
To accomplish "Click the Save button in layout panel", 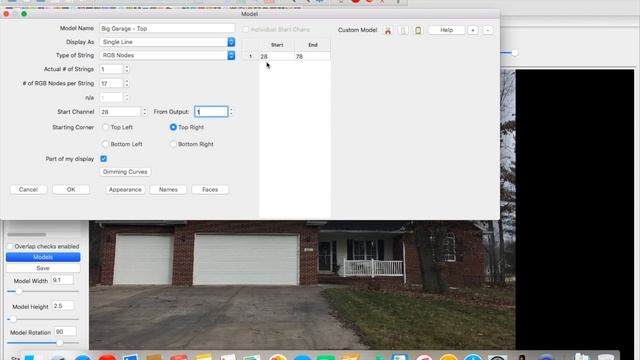I will pos(43,268).
